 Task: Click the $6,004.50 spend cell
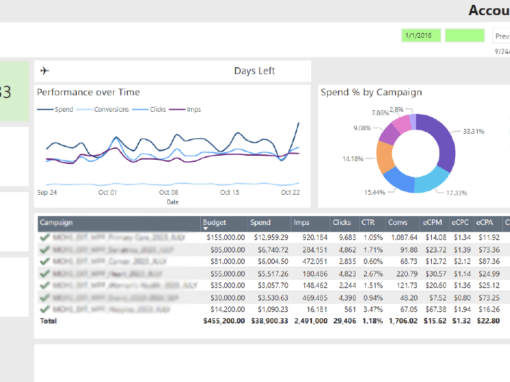[x=273, y=261]
